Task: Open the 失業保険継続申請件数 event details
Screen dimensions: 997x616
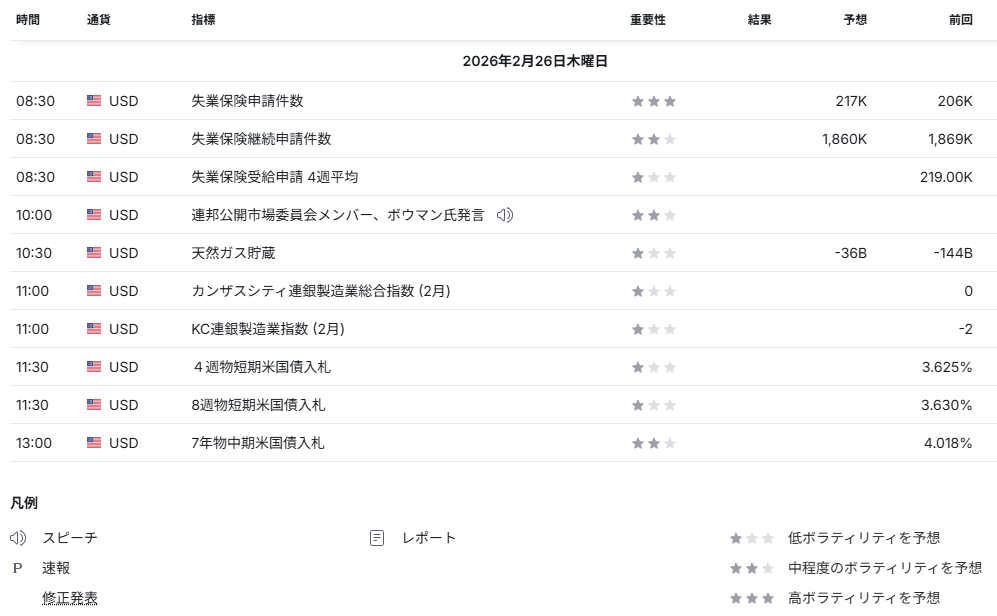Action: point(261,139)
